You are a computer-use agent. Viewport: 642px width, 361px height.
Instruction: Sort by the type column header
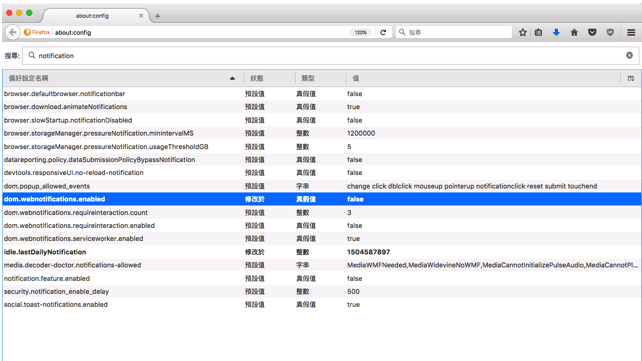[x=321, y=78]
